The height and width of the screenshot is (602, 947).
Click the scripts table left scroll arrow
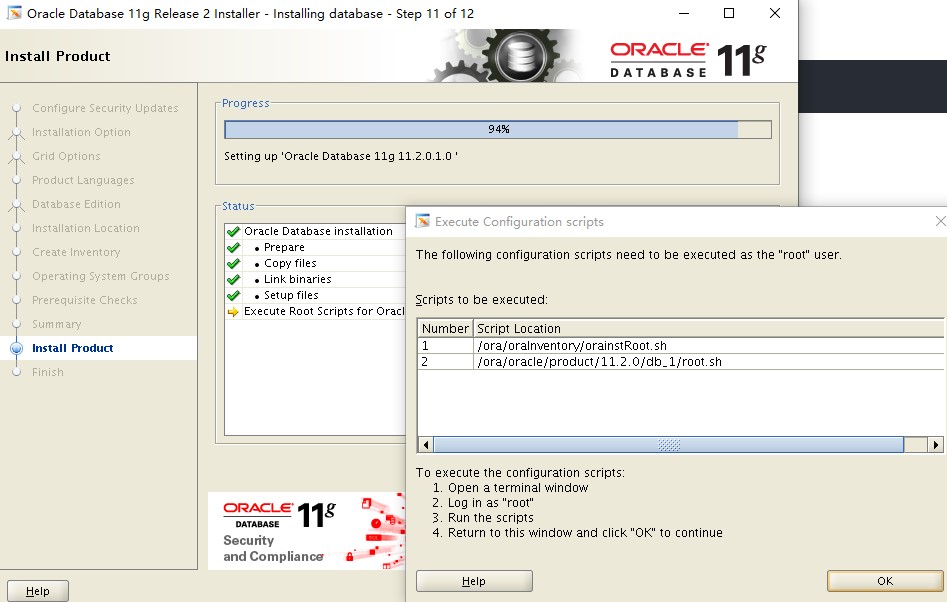pos(426,445)
